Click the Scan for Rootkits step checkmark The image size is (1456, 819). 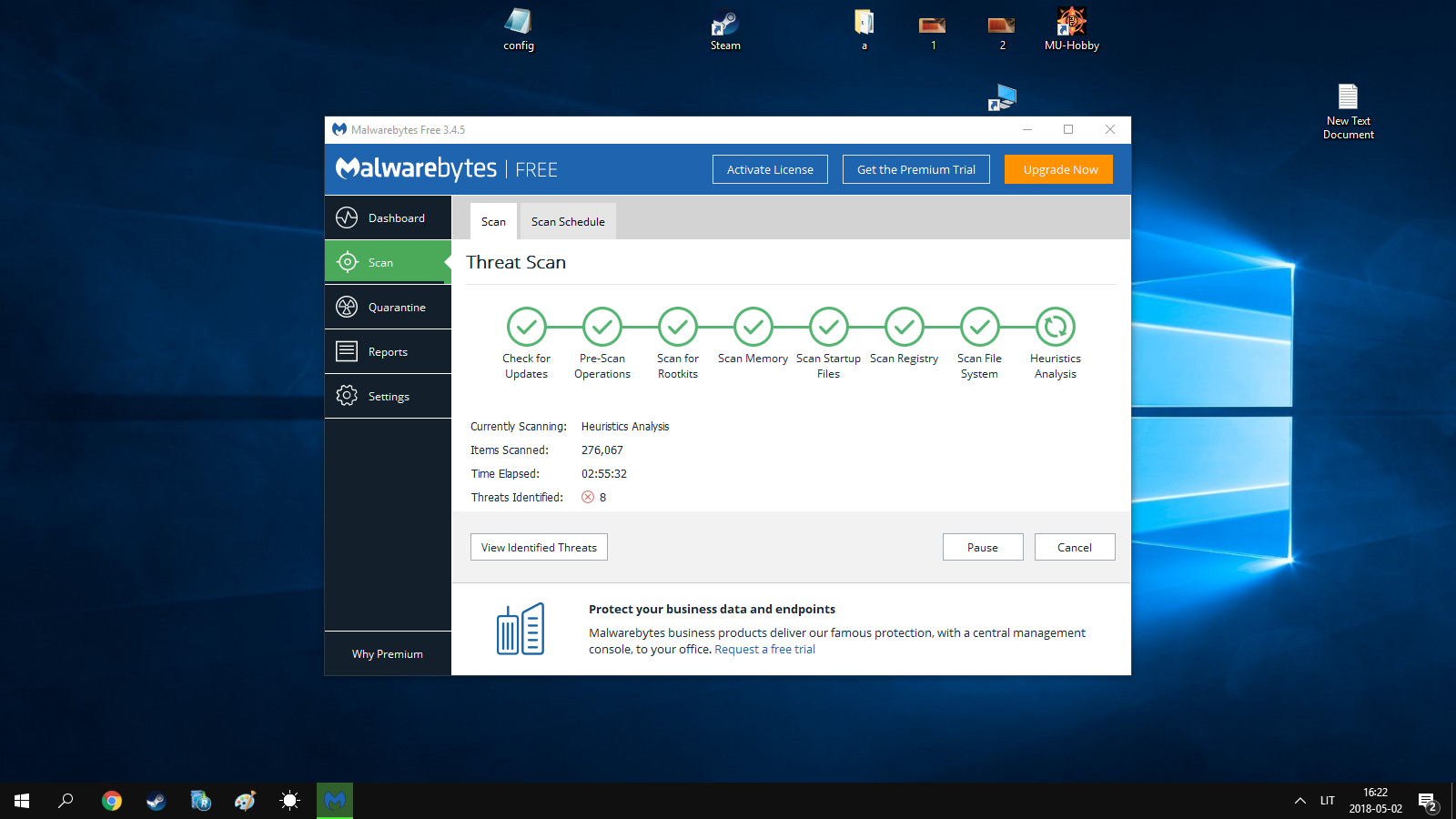[678, 327]
